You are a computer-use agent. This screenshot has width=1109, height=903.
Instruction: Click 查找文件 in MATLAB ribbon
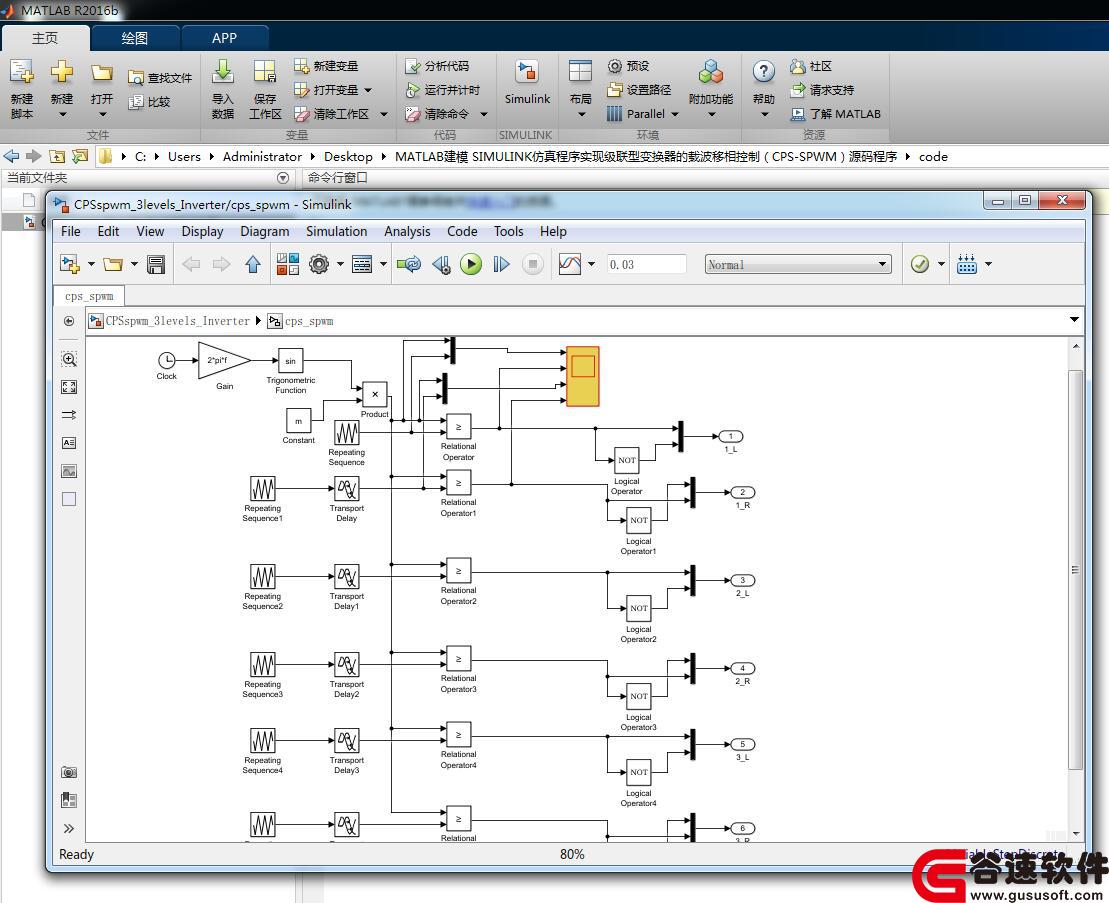pos(160,78)
